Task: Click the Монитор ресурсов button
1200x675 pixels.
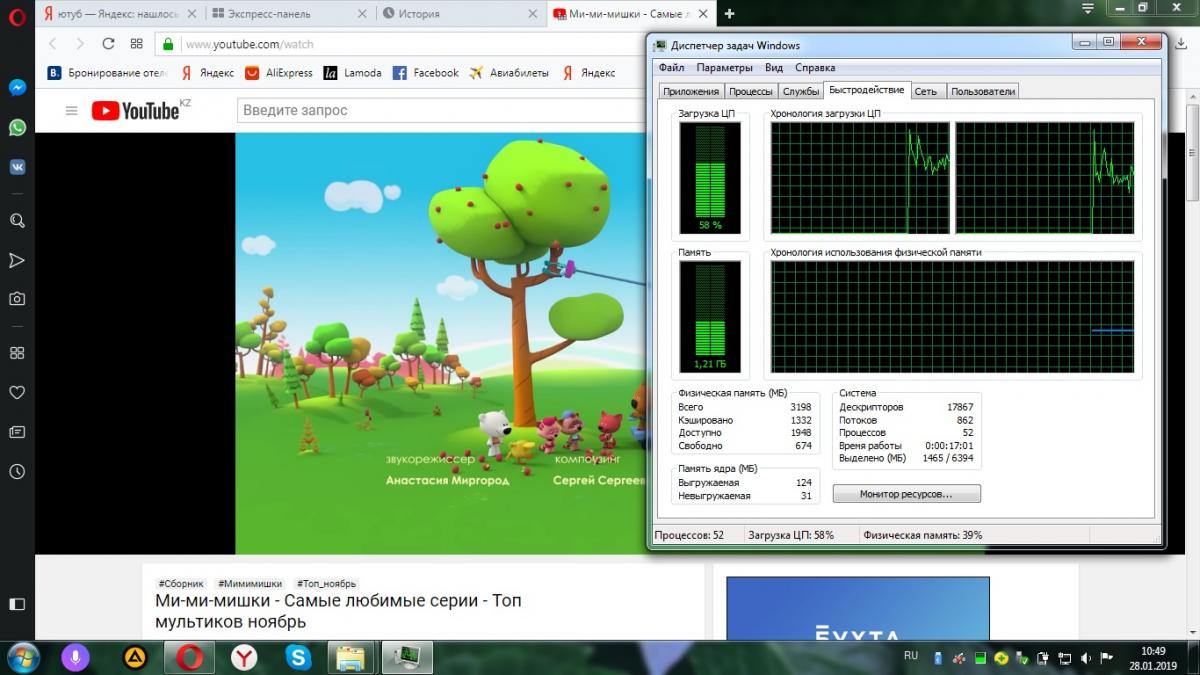Action: click(906, 494)
